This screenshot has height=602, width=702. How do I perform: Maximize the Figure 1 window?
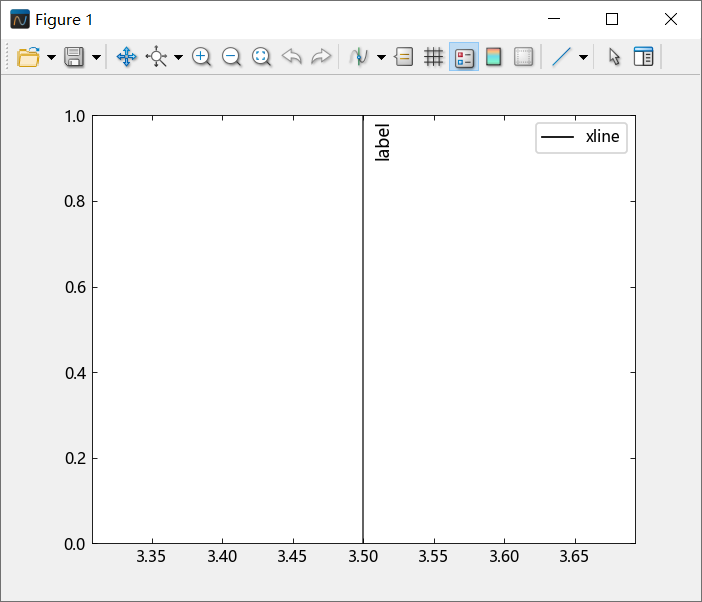click(x=612, y=19)
